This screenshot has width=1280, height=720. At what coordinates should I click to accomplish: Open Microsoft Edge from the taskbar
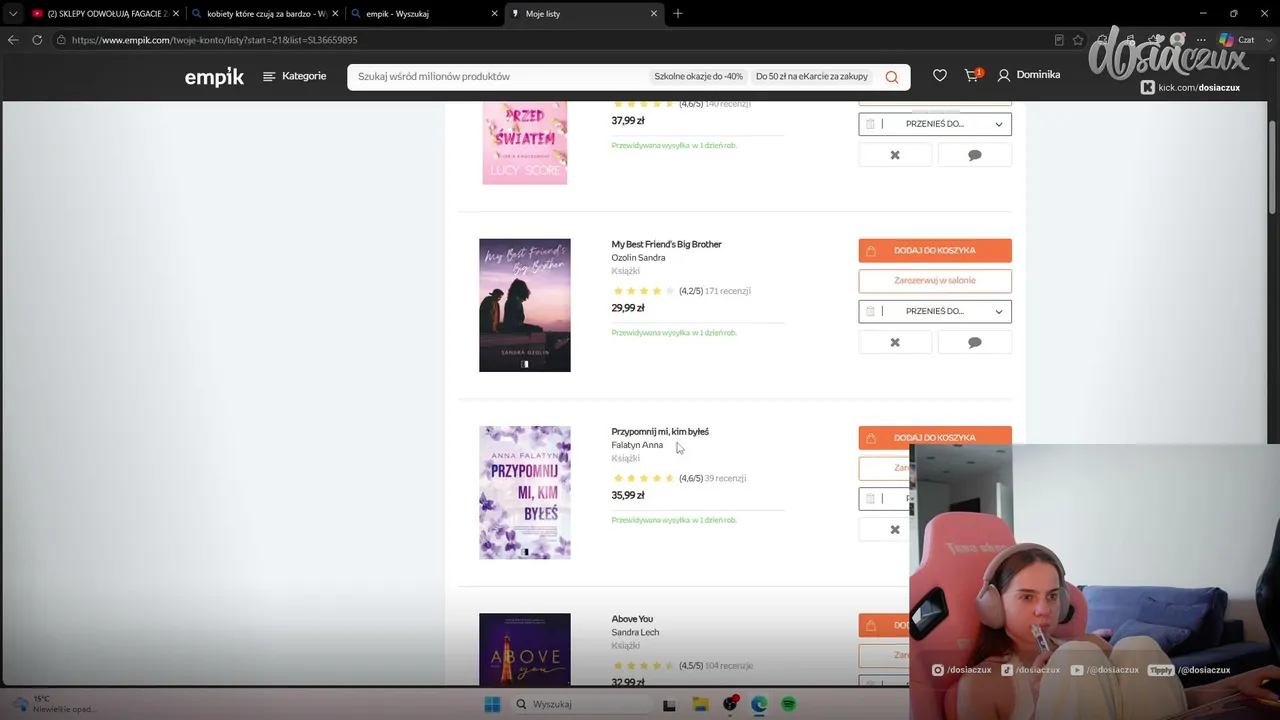[759, 704]
